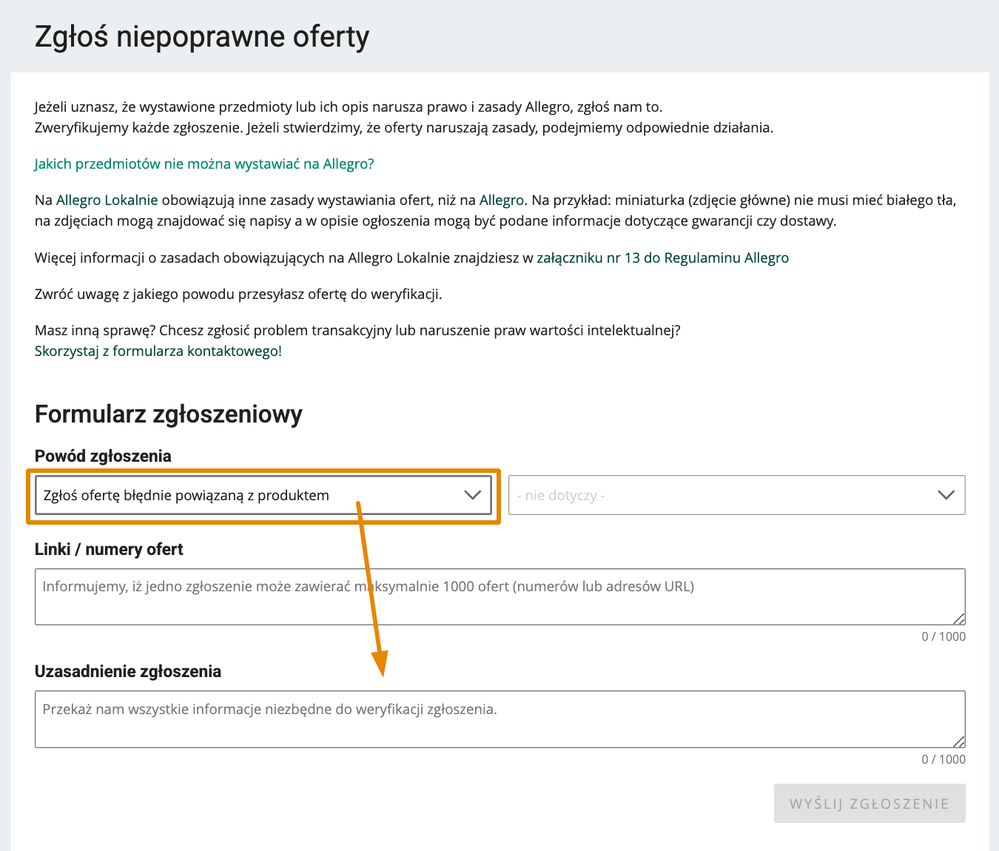Open the 'Powód zgłoszenia' reason dropdown
Screen dimensions: 999x851
tap(263, 495)
